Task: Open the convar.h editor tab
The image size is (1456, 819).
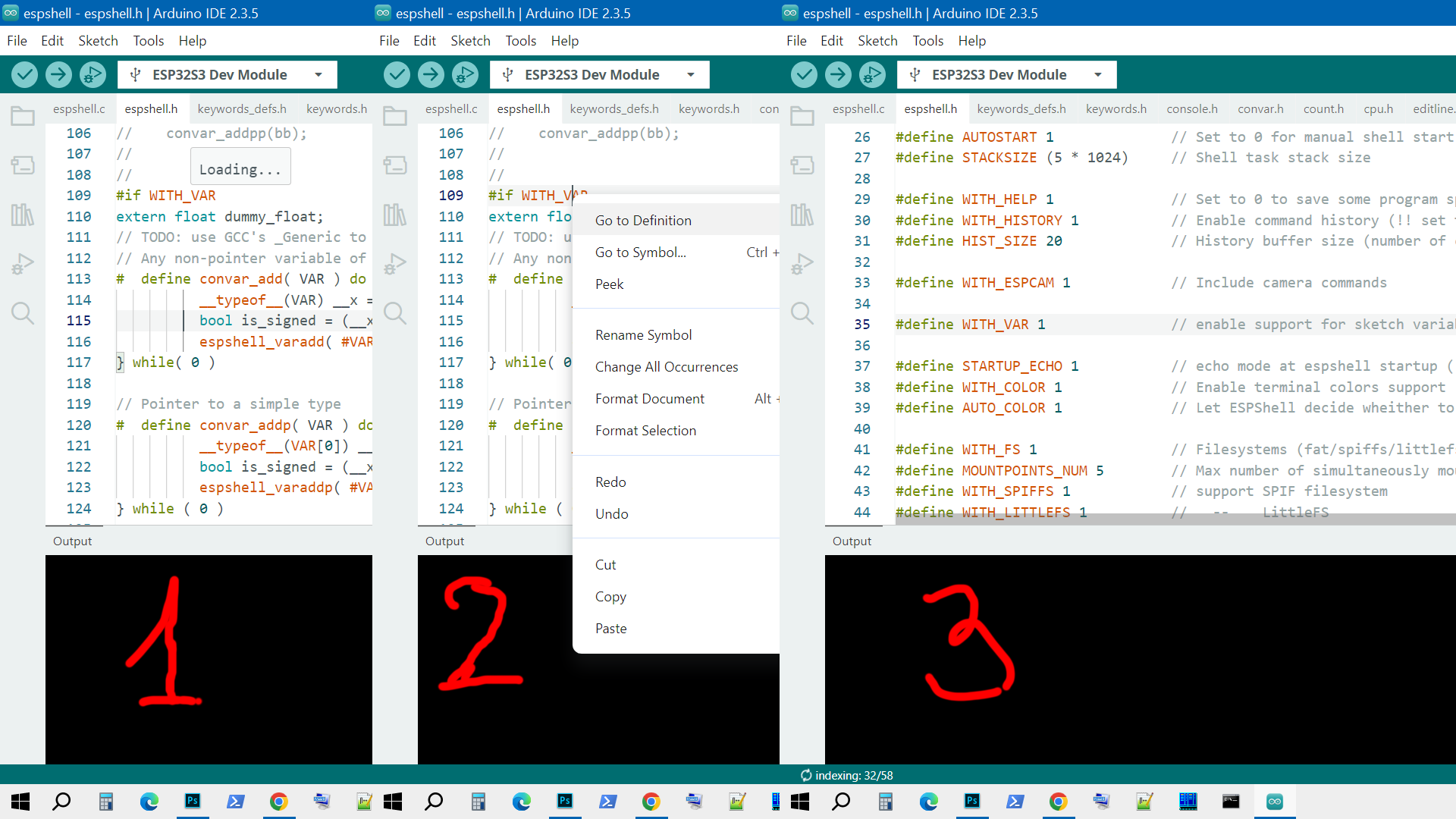Action: (x=1260, y=109)
